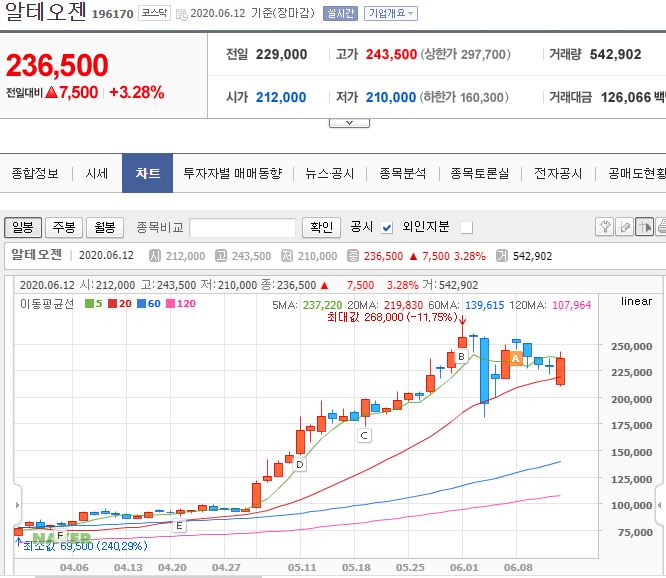666x578 pixels.
Task: Click the 120MA value 107,964
Action: click(x=571, y=305)
